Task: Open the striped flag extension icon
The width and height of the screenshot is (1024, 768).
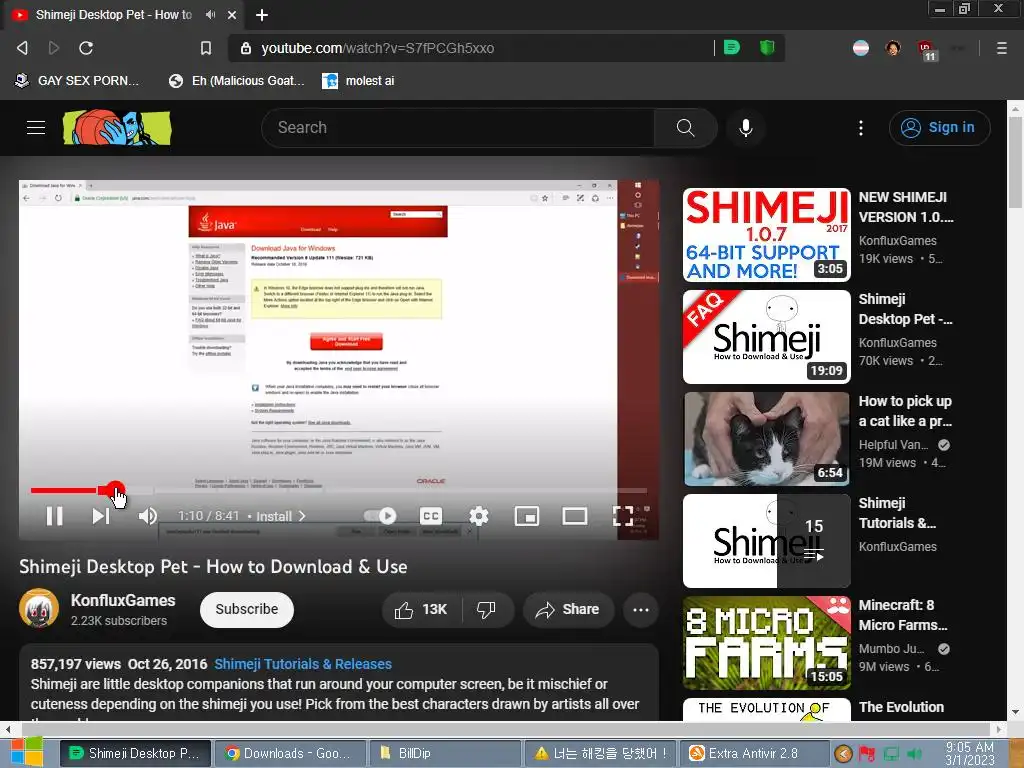Action: 861,48
